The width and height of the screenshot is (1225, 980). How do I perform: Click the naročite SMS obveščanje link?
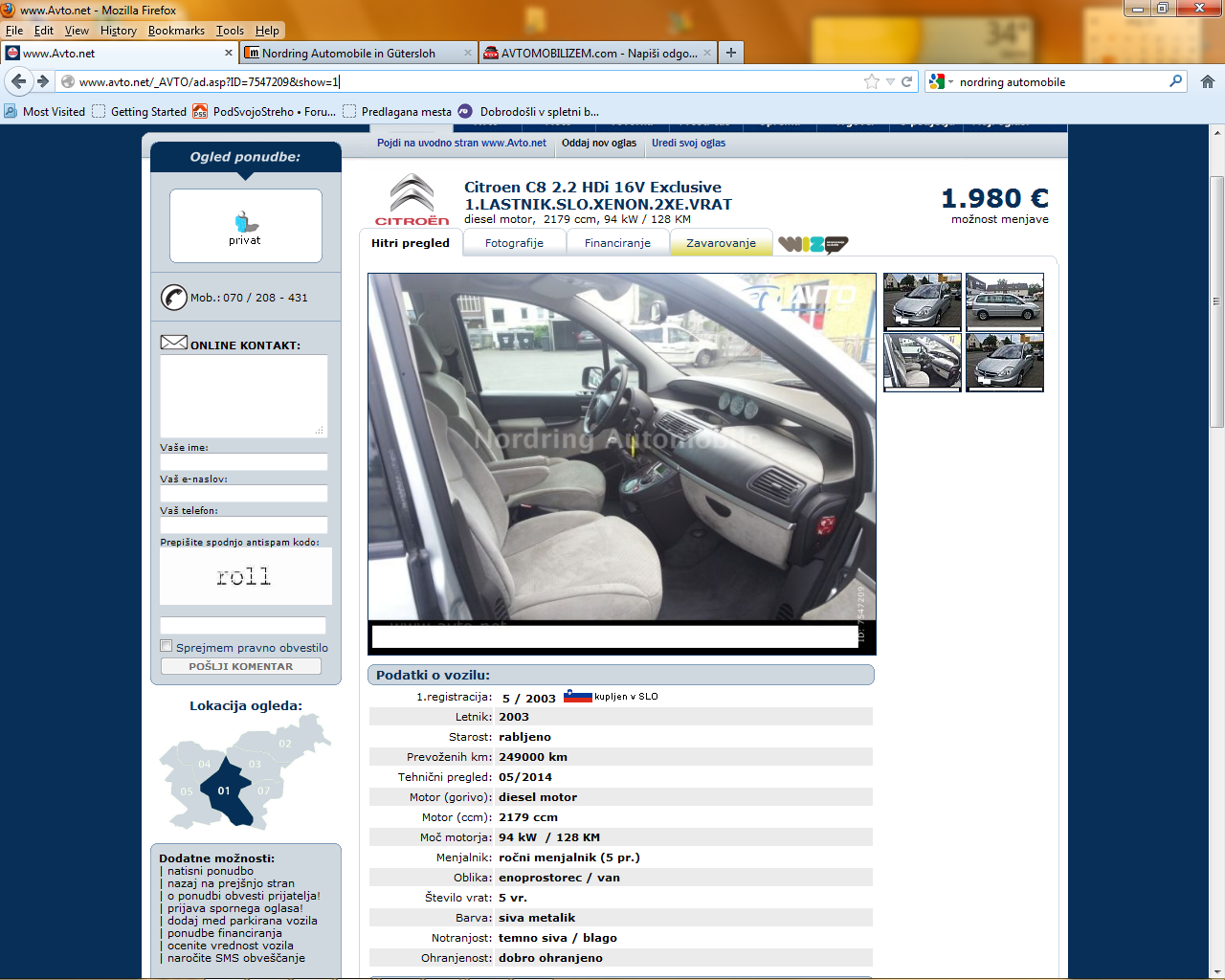tap(236, 958)
